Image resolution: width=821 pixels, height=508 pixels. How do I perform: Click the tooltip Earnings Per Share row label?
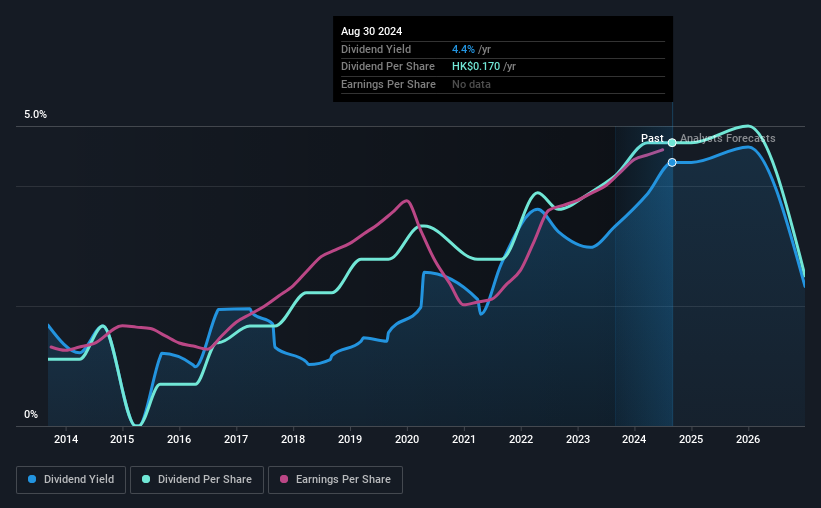tap(389, 84)
